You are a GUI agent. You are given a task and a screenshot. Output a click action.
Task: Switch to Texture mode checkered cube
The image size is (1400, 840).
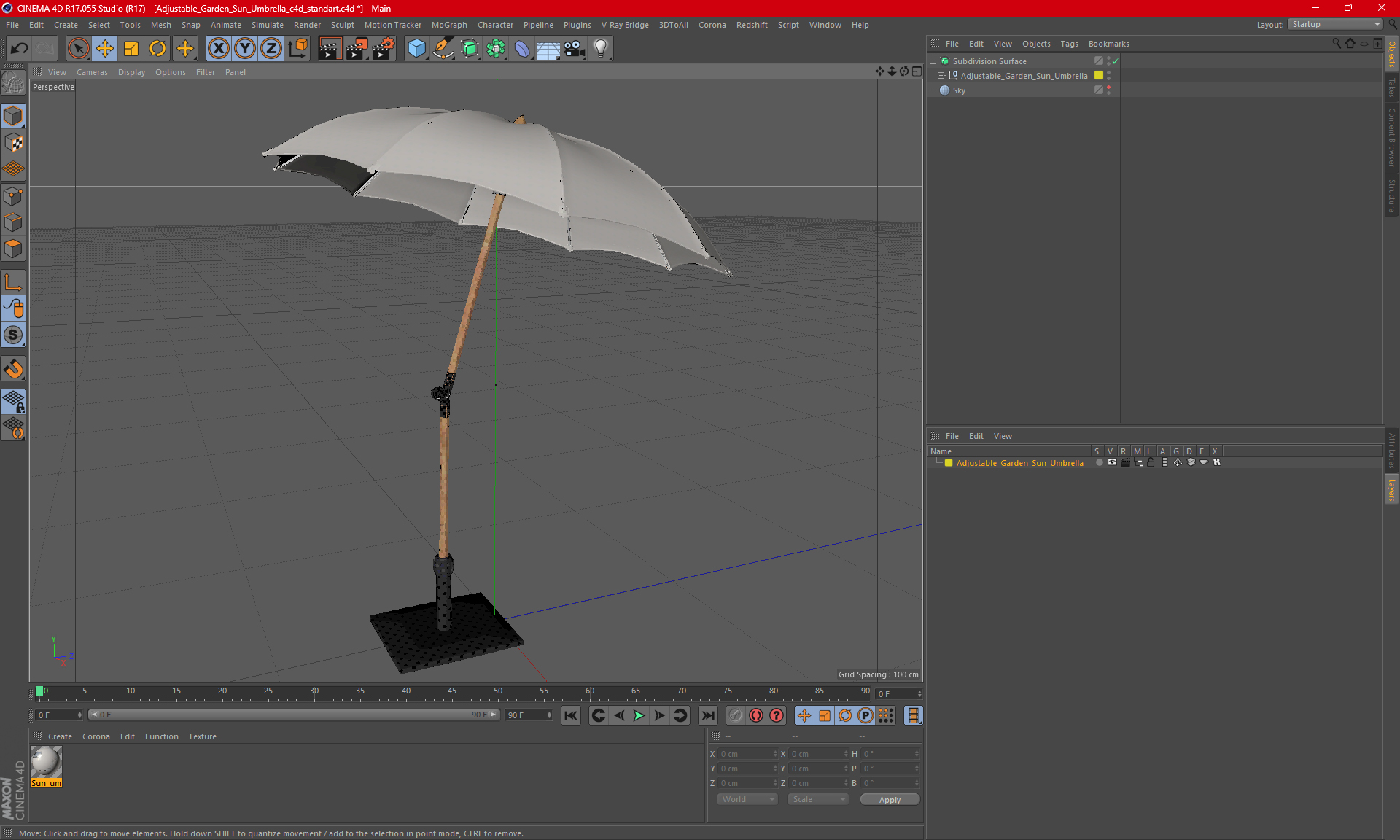(x=13, y=143)
